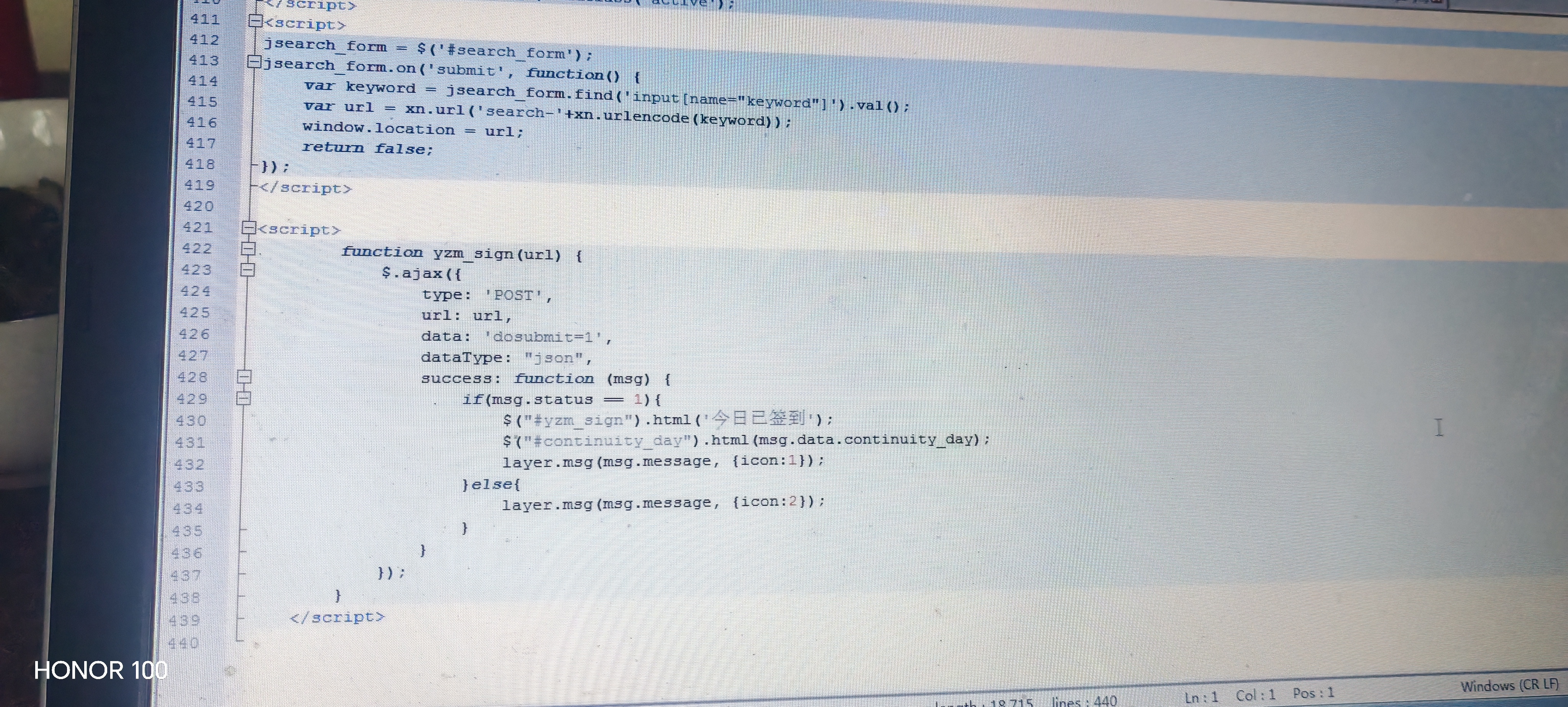
Task: Select line 417 via its line number
Action: [201, 143]
